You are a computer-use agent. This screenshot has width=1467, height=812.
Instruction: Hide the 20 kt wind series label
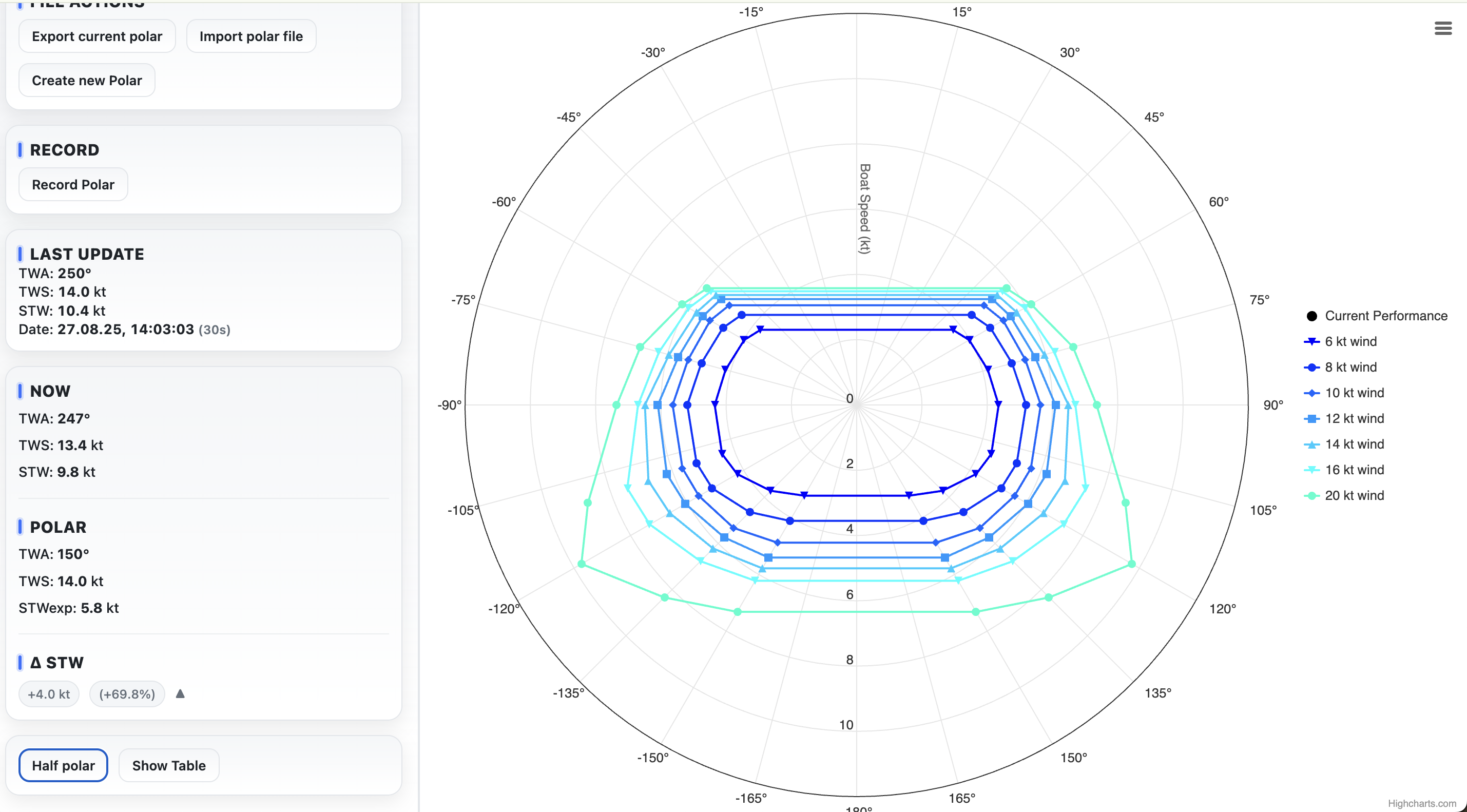click(x=1354, y=495)
